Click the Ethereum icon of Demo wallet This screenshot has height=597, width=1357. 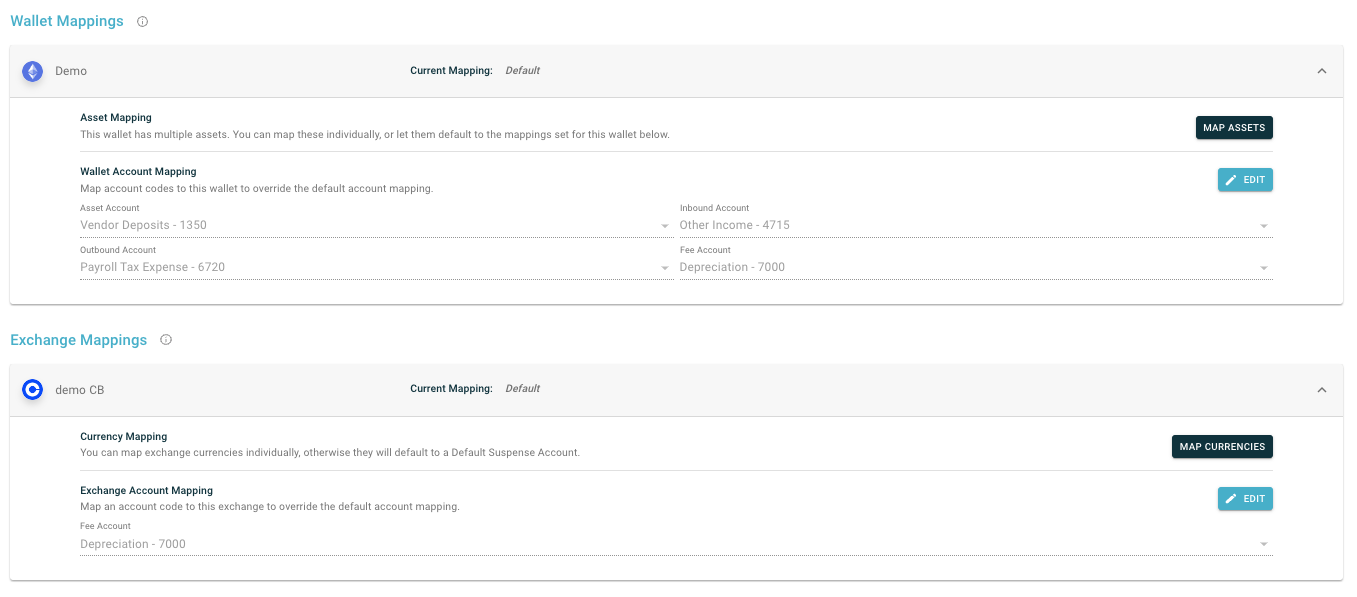point(33,71)
